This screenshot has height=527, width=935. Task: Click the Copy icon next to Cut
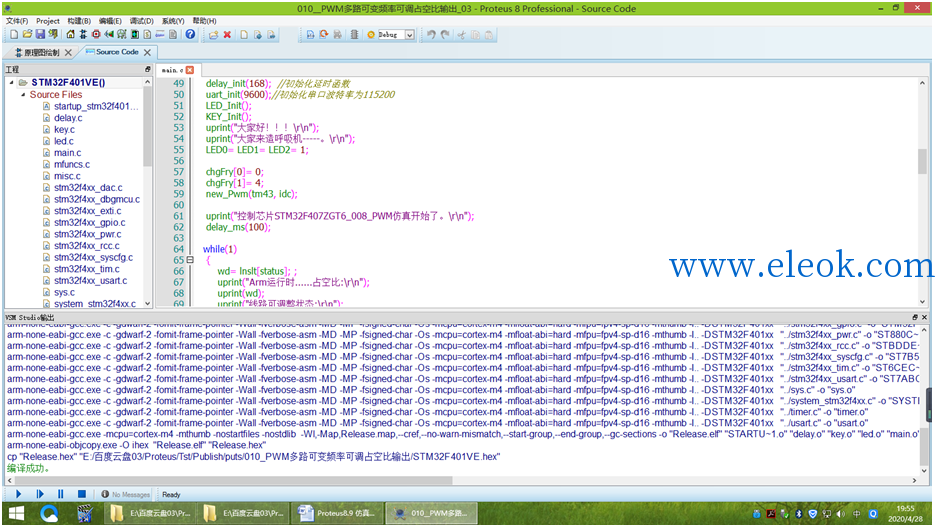[475, 35]
